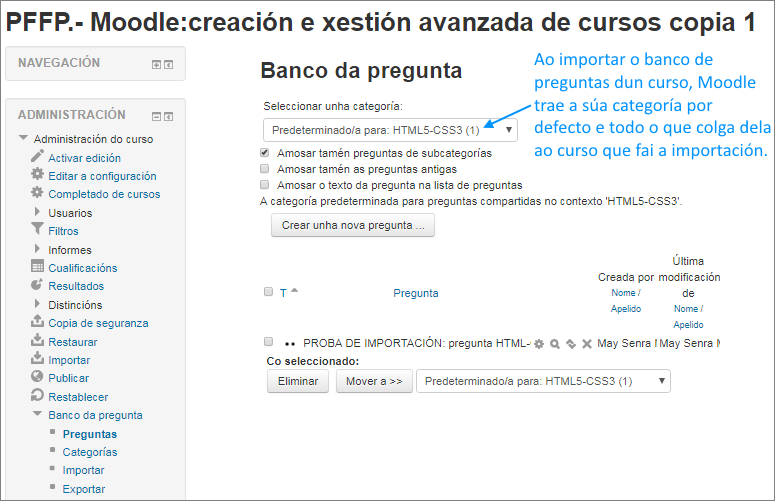The image size is (775, 501).
Task: Click the ADMINISTRACIÓN block title
Action: 72,115
